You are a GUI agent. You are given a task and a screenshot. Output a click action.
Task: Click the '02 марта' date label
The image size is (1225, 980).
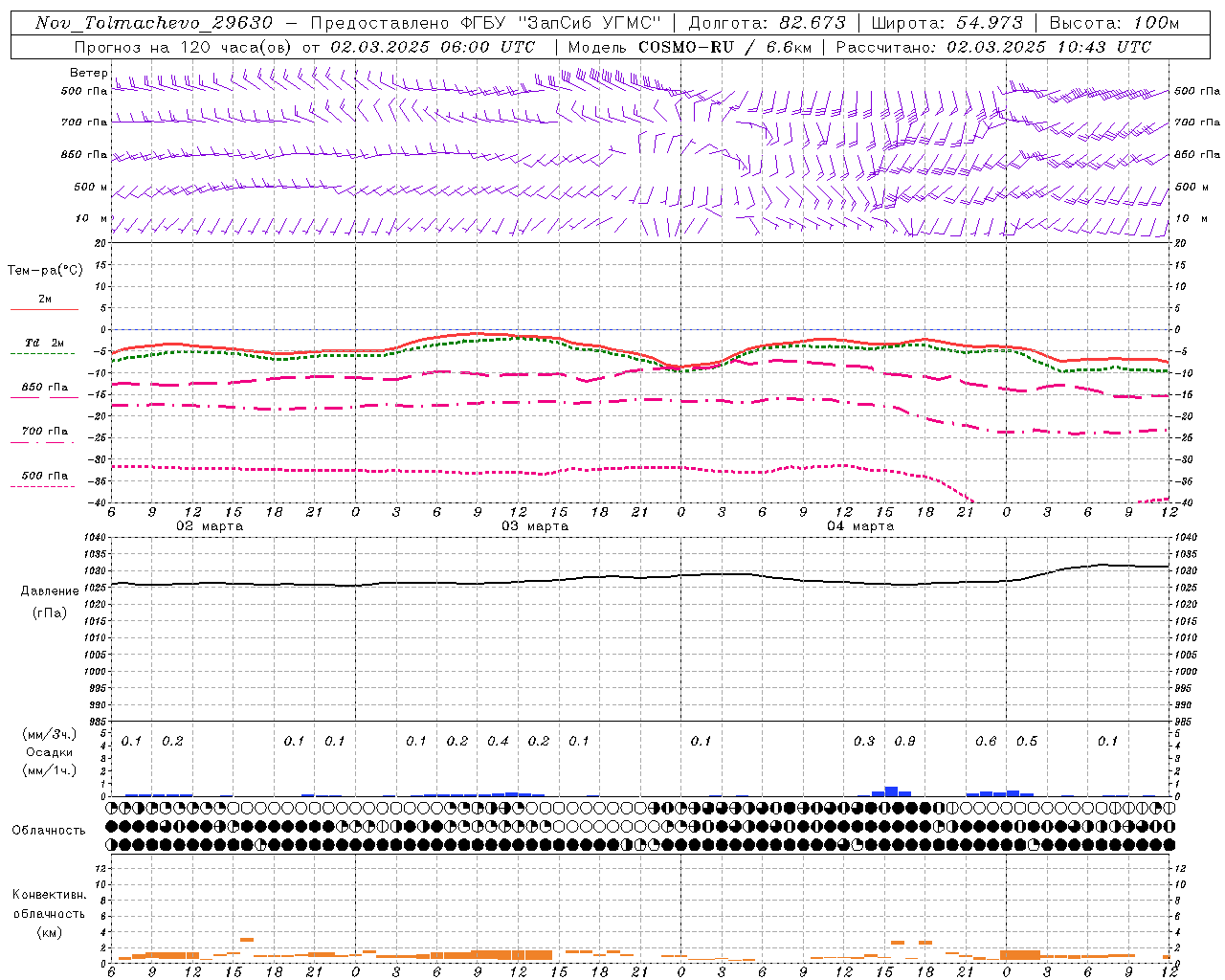click(210, 526)
